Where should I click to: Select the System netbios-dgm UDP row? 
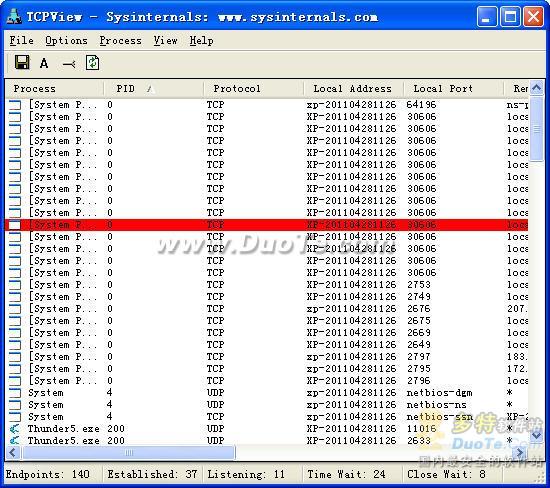tap(267, 393)
